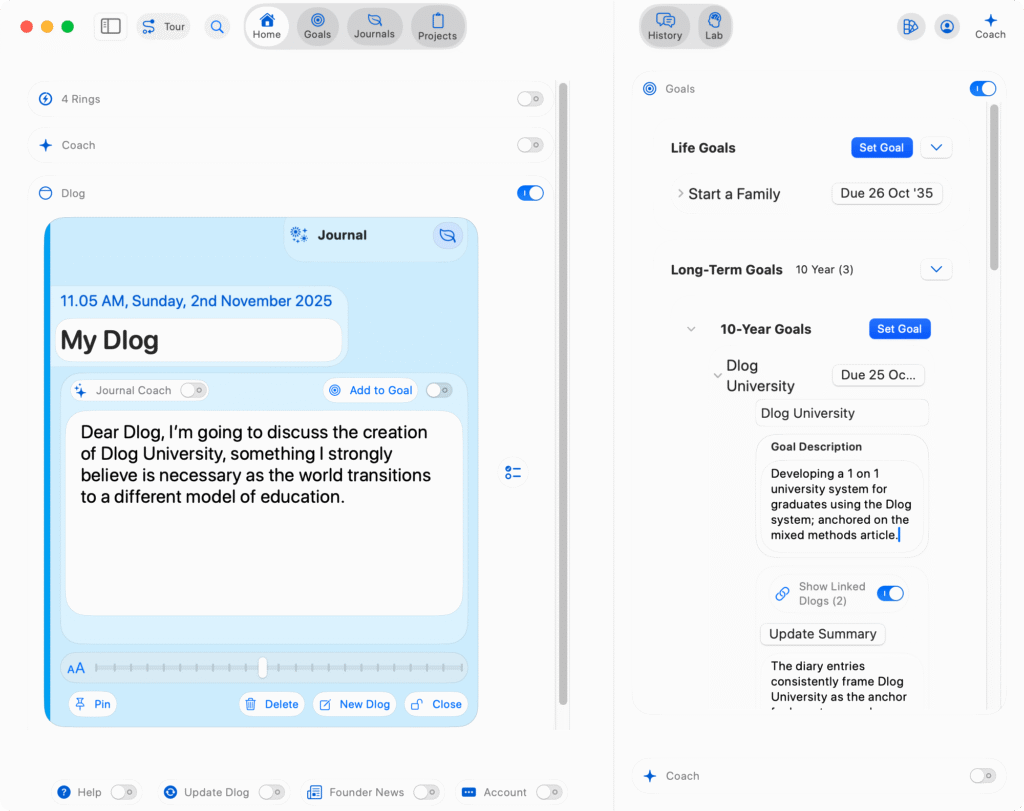The width and height of the screenshot is (1024, 811).
Task: Turn on the Journal Coach switch
Action: [x=193, y=391]
